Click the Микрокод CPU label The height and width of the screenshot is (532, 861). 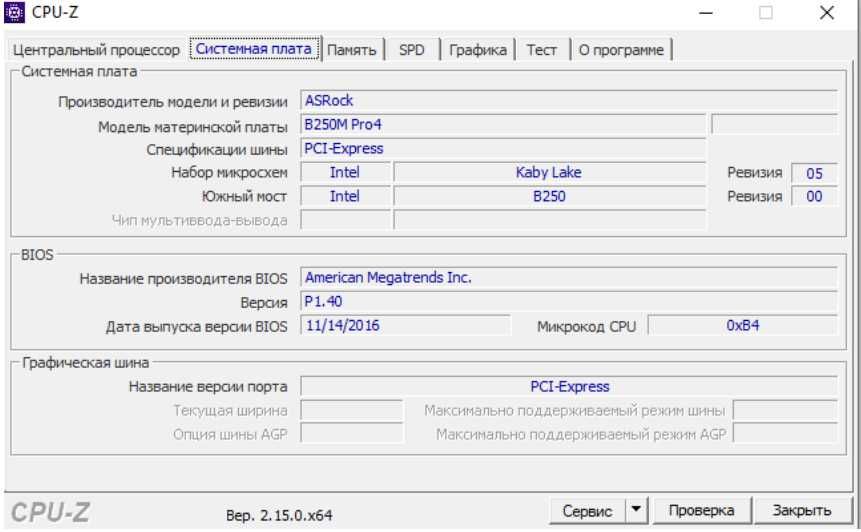(586, 327)
